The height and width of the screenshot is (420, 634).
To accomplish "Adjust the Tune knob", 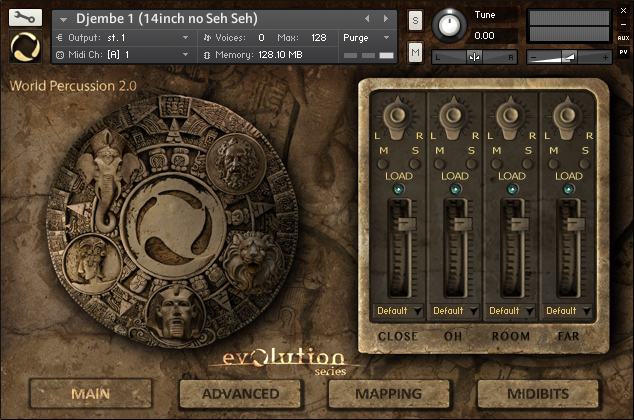I will [448, 25].
